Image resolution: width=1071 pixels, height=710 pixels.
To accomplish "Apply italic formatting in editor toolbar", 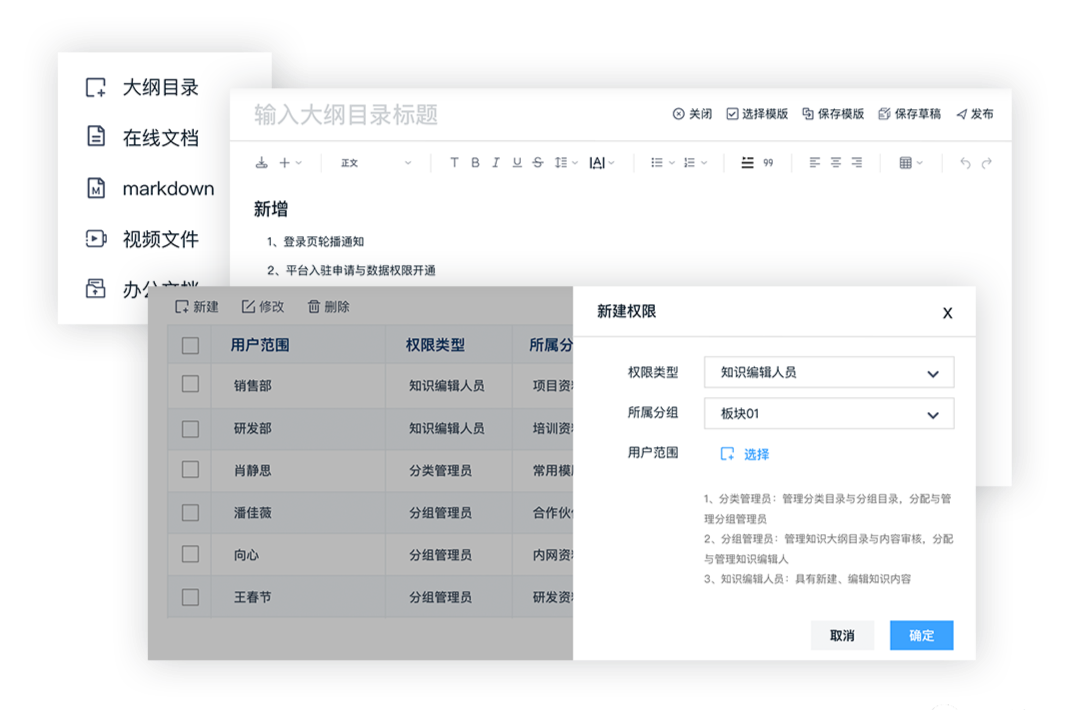I will point(495,163).
